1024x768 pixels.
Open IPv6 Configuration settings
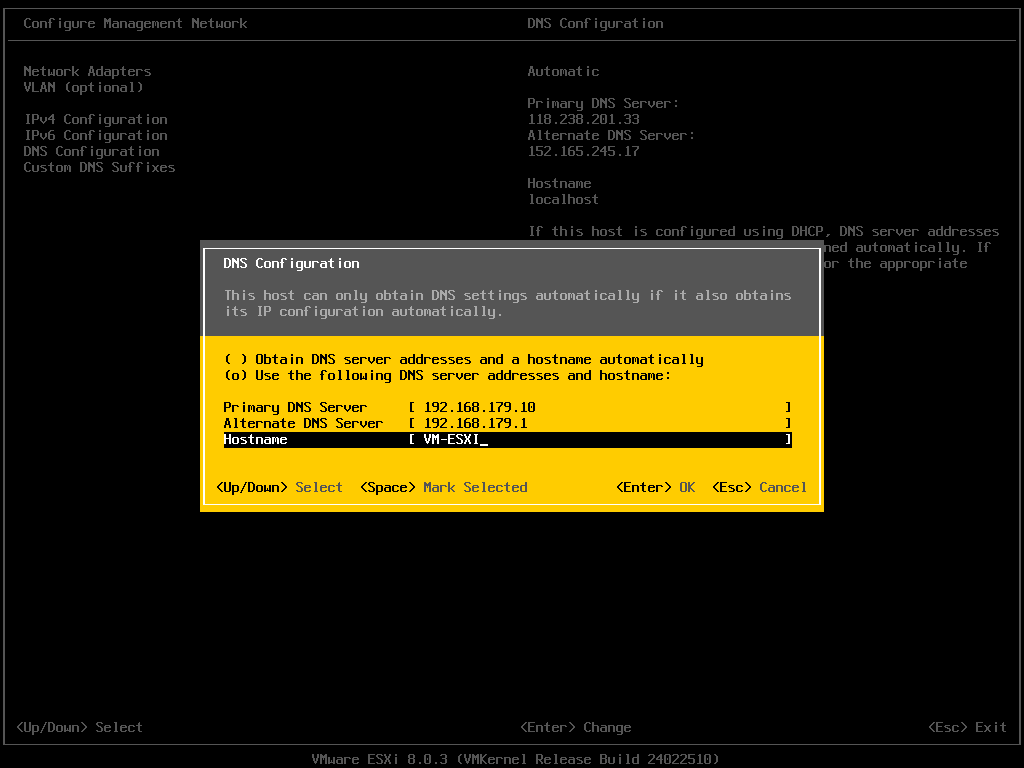coord(95,135)
